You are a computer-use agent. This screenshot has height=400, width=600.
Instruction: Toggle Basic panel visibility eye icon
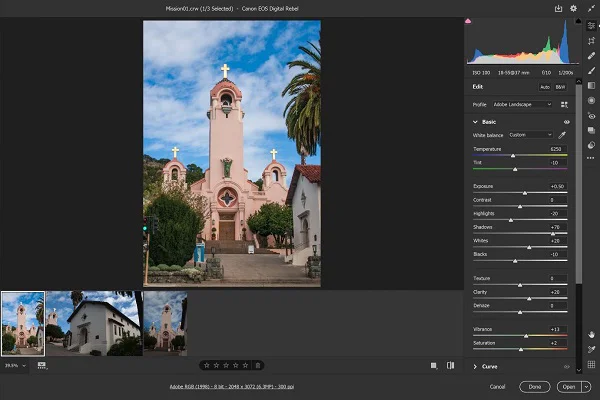tap(566, 121)
